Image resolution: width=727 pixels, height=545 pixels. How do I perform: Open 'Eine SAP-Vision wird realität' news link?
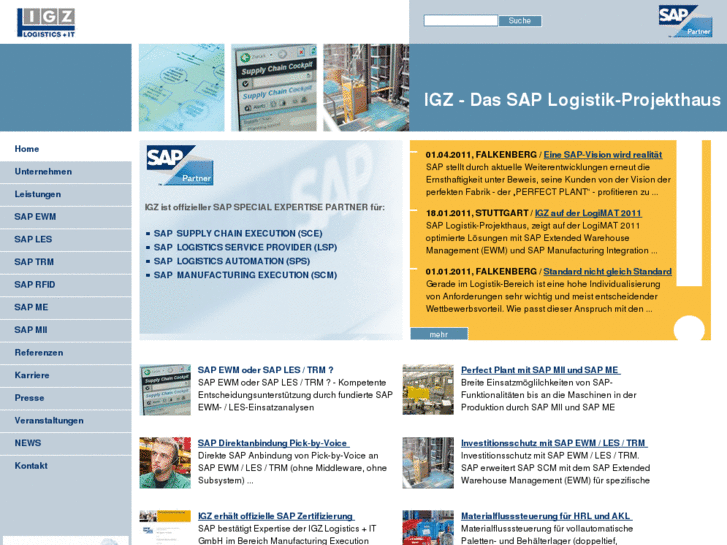point(603,155)
